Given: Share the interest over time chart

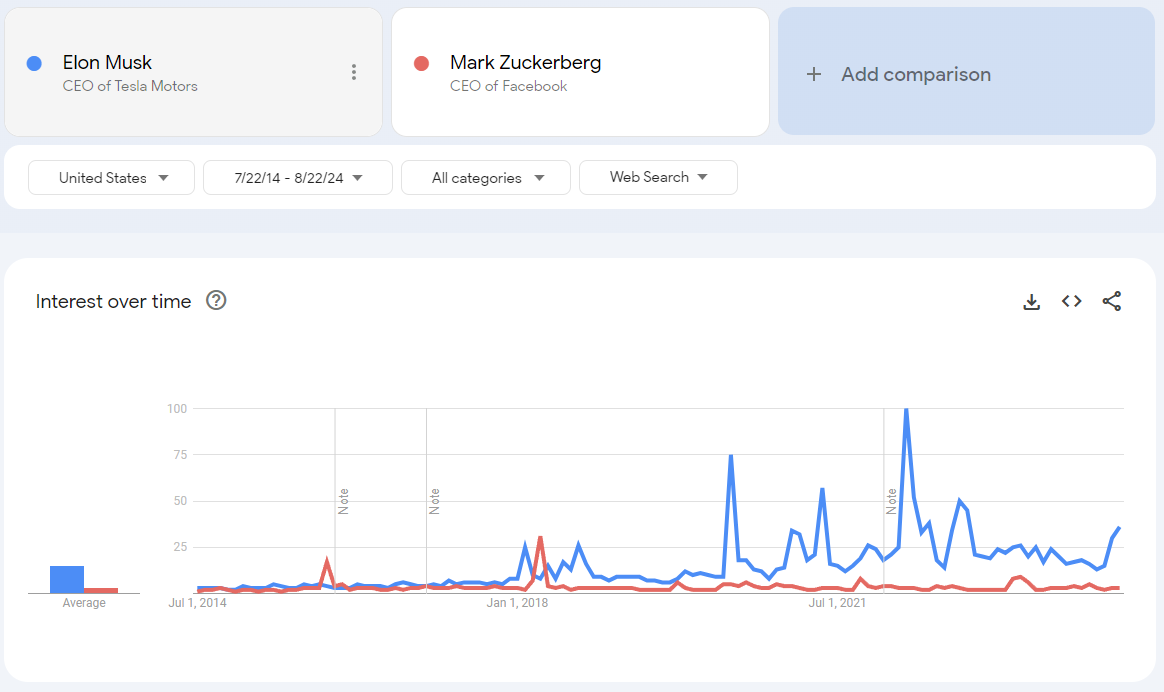Looking at the screenshot, I should click(x=1112, y=301).
